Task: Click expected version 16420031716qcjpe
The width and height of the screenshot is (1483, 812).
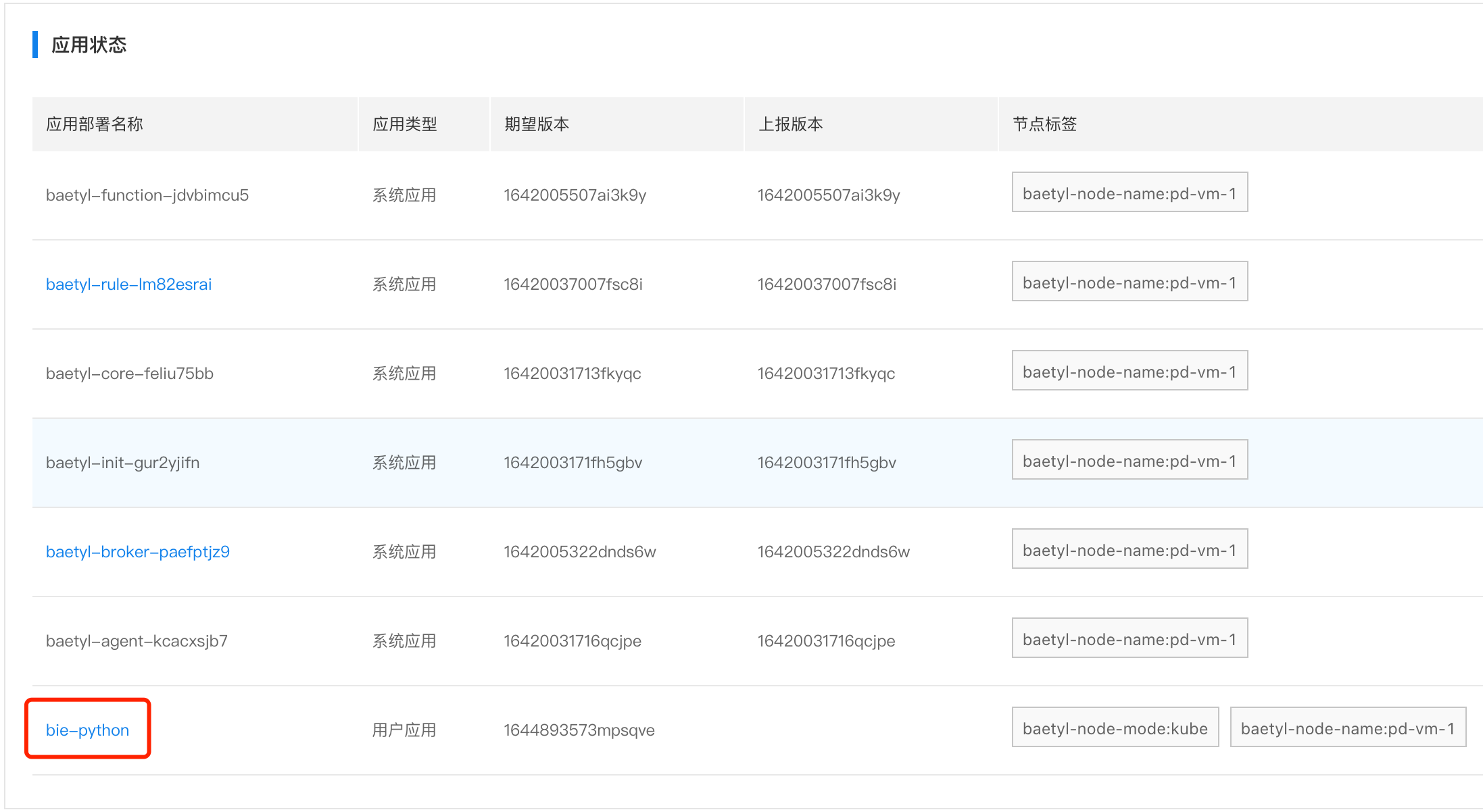Action: click(x=573, y=641)
